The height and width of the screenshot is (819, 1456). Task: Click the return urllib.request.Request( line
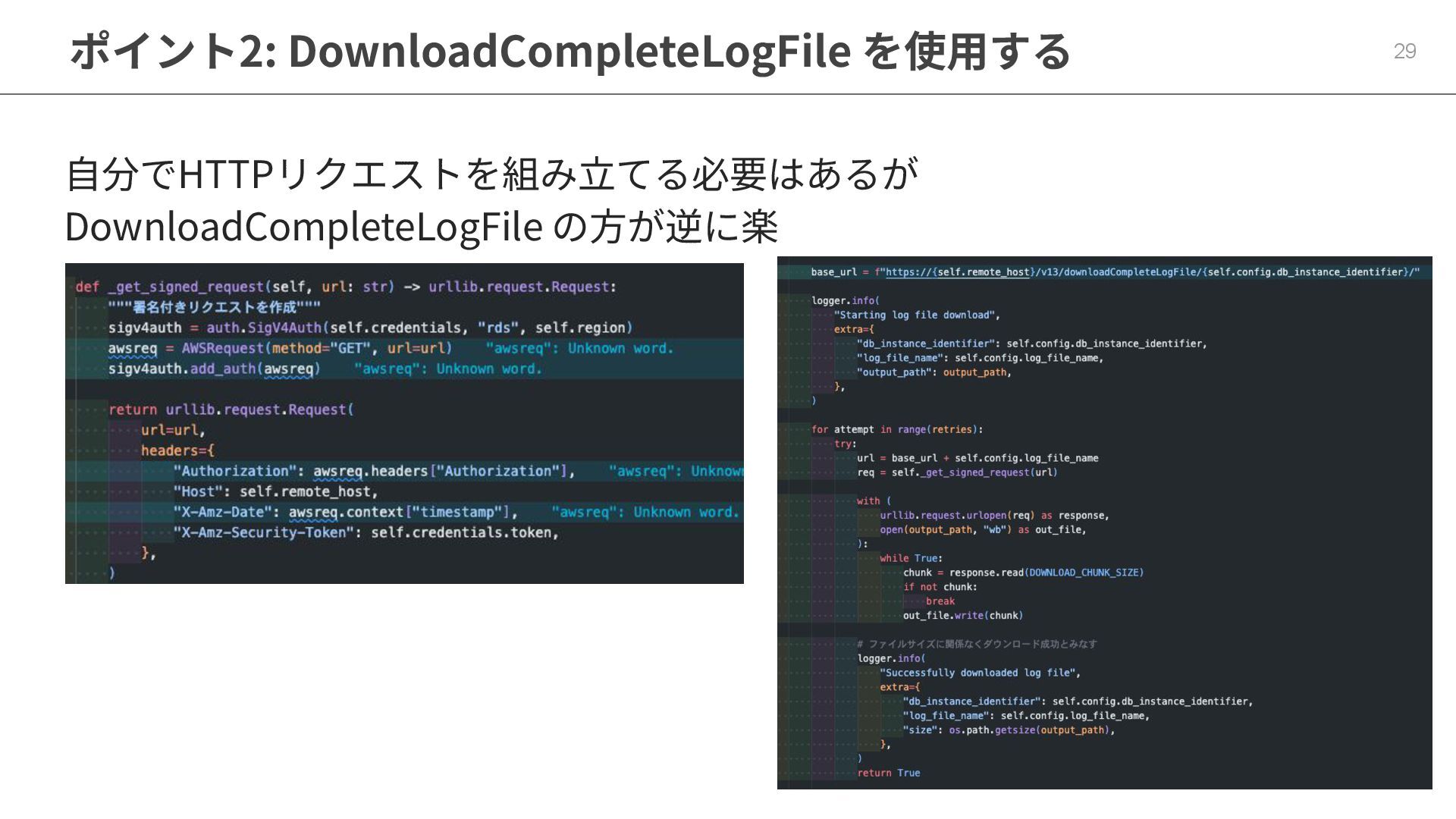231,409
